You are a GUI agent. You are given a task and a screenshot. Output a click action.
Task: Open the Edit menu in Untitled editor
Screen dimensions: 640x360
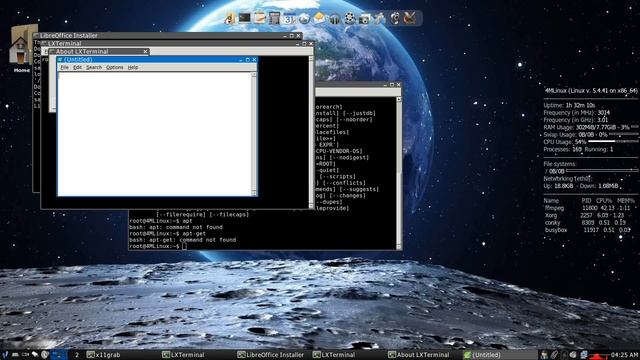[77, 67]
